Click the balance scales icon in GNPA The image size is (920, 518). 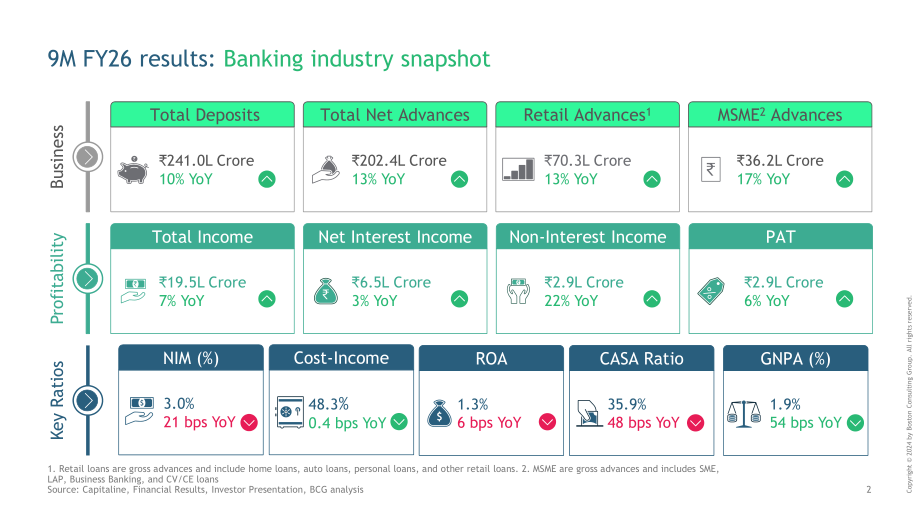click(x=743, y=413)
